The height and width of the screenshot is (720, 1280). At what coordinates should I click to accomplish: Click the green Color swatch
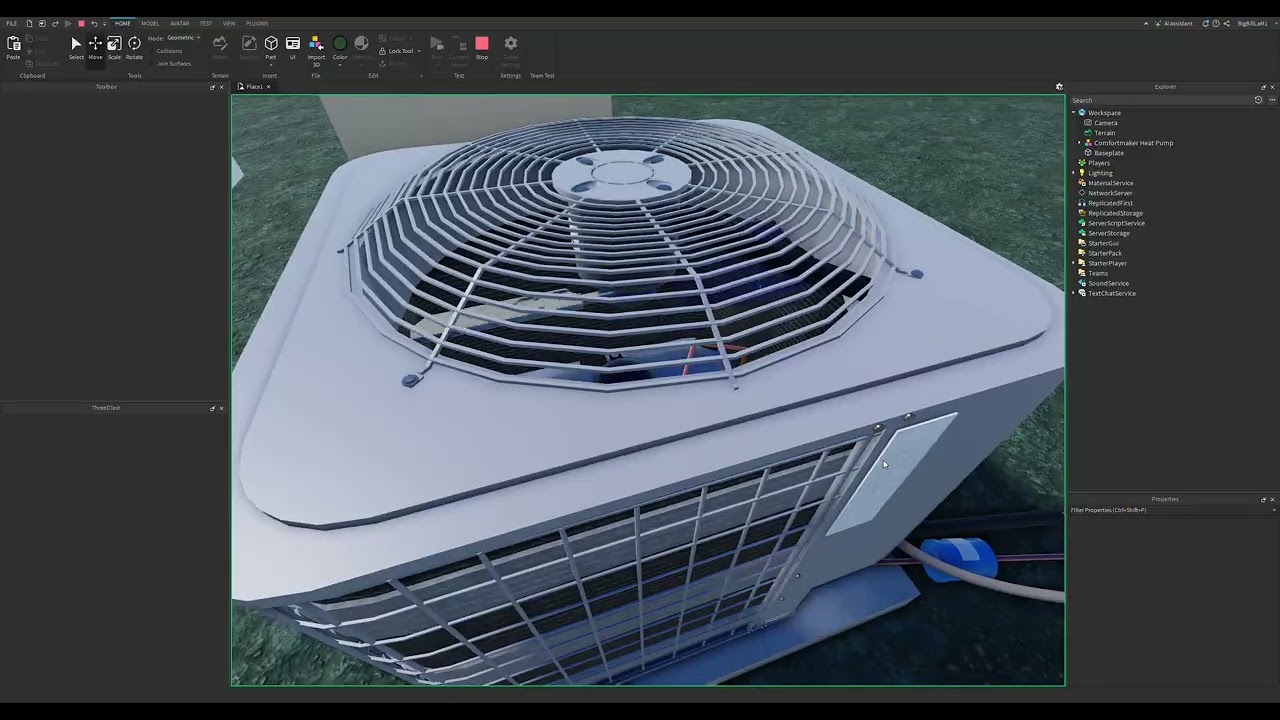point(340,43)
